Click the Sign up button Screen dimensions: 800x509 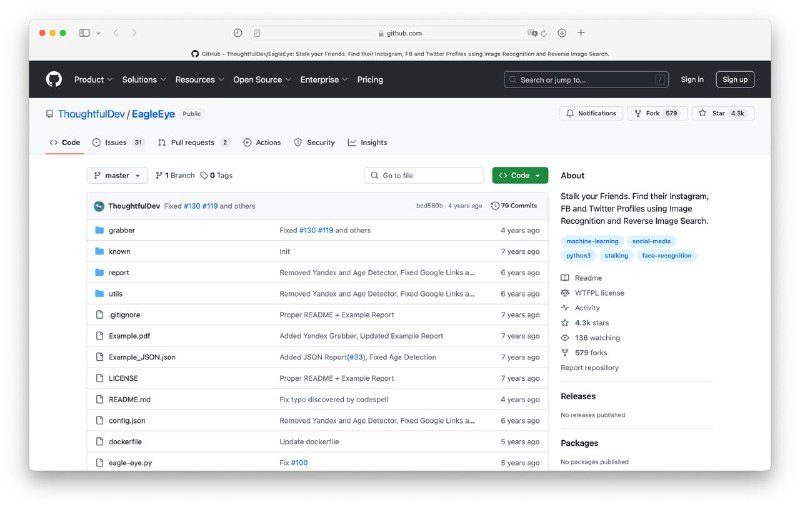pyautogui.click(x=735, y=80)
